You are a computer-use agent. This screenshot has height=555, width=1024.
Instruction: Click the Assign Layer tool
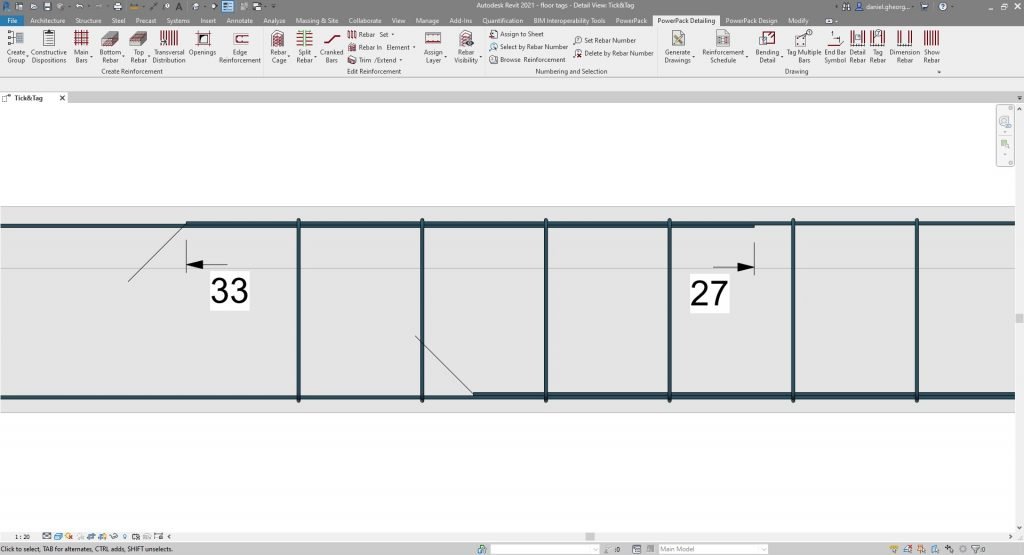click(x=433, y=46)
